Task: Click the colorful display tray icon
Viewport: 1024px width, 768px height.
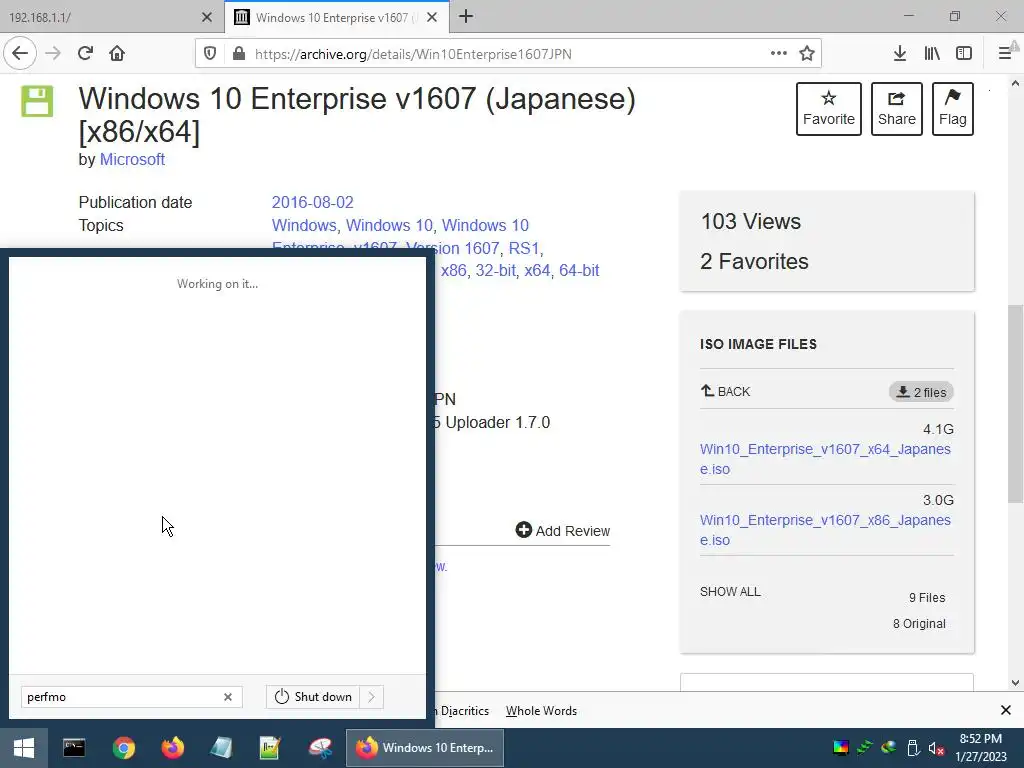Action: 840,748
